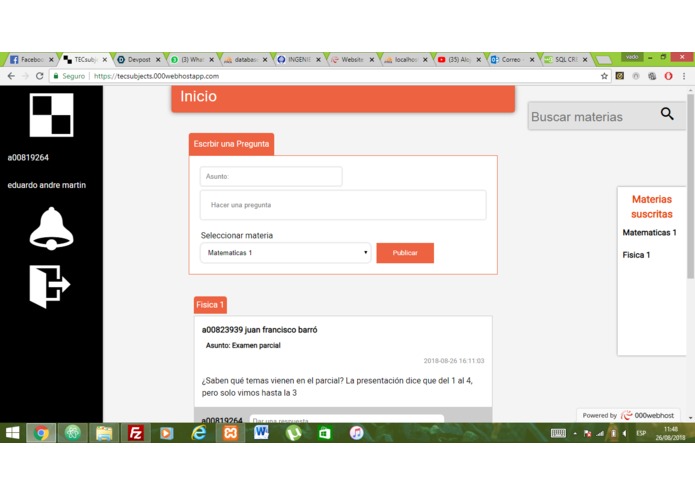
Task: Open XAMPP from taskbar
Action: (x=230, y=433)
